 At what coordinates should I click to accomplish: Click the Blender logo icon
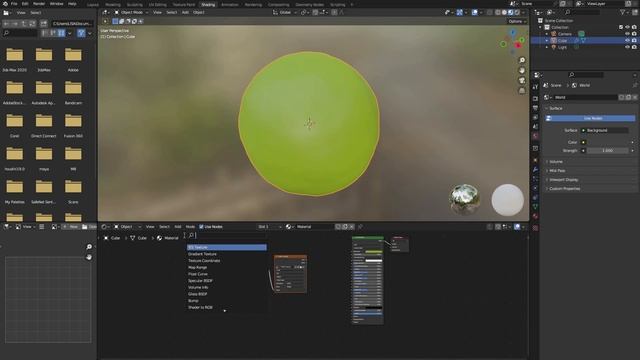point(5,4)
